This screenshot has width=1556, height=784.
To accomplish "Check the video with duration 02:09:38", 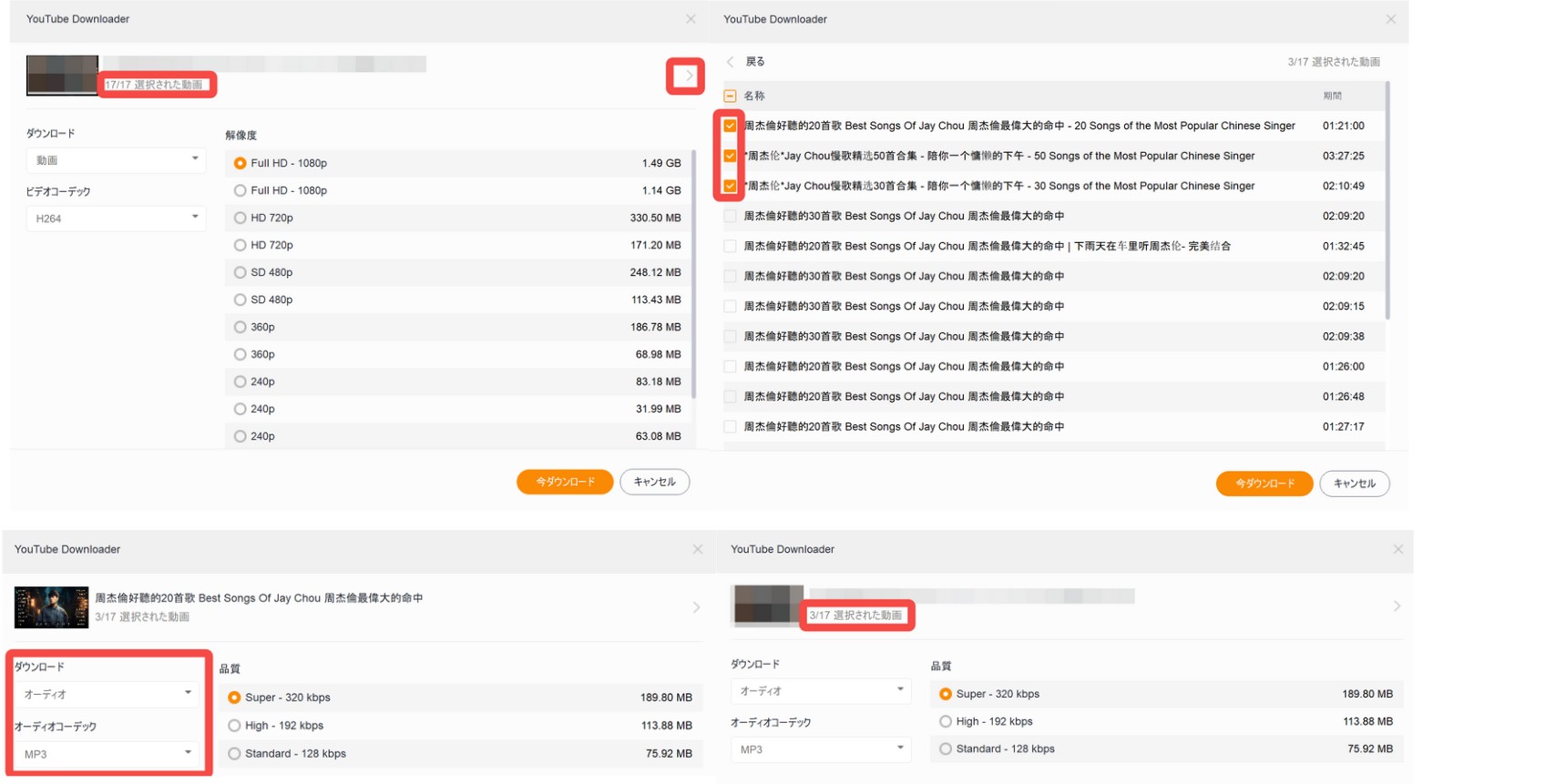I will coord(730,336).
